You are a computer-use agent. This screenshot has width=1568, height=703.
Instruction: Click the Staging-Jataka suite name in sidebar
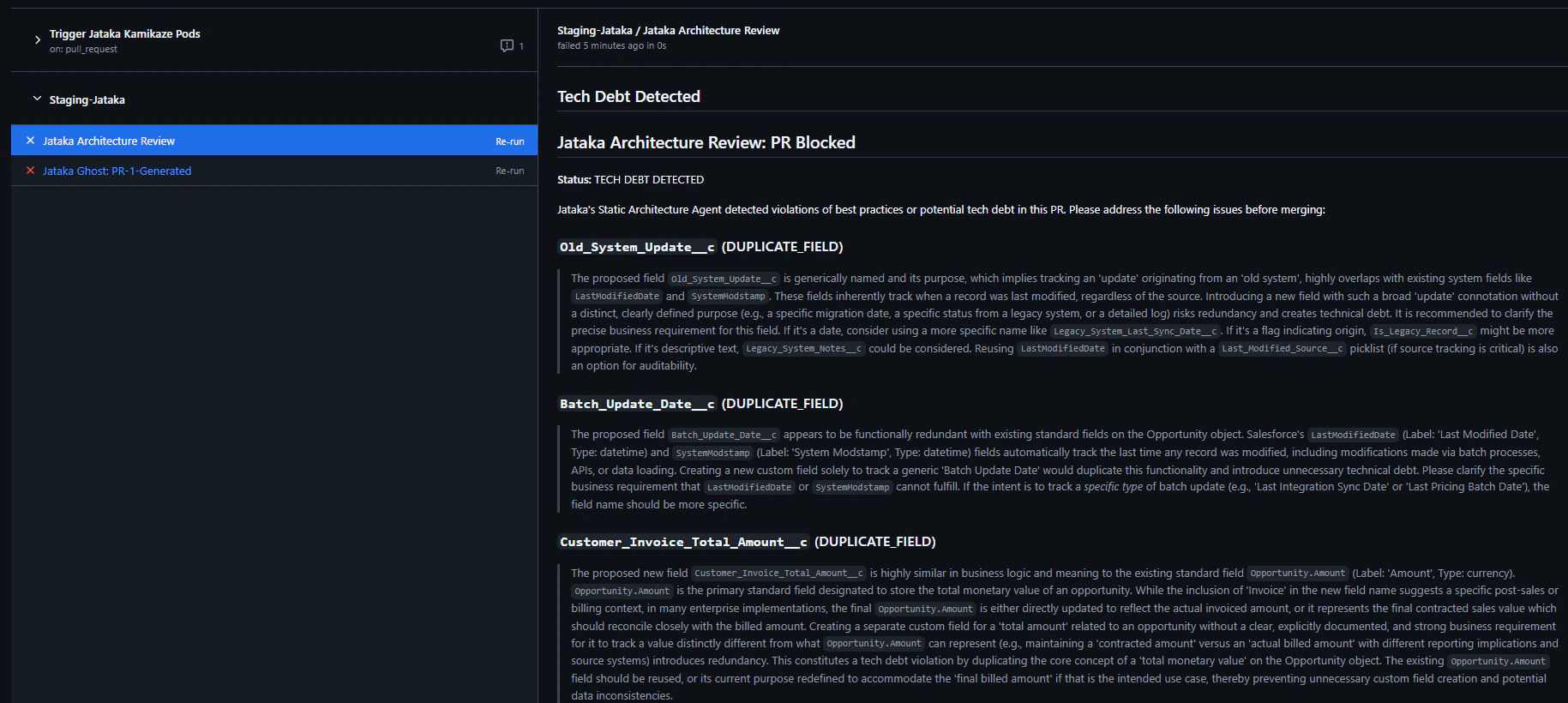tap(87, 99)
